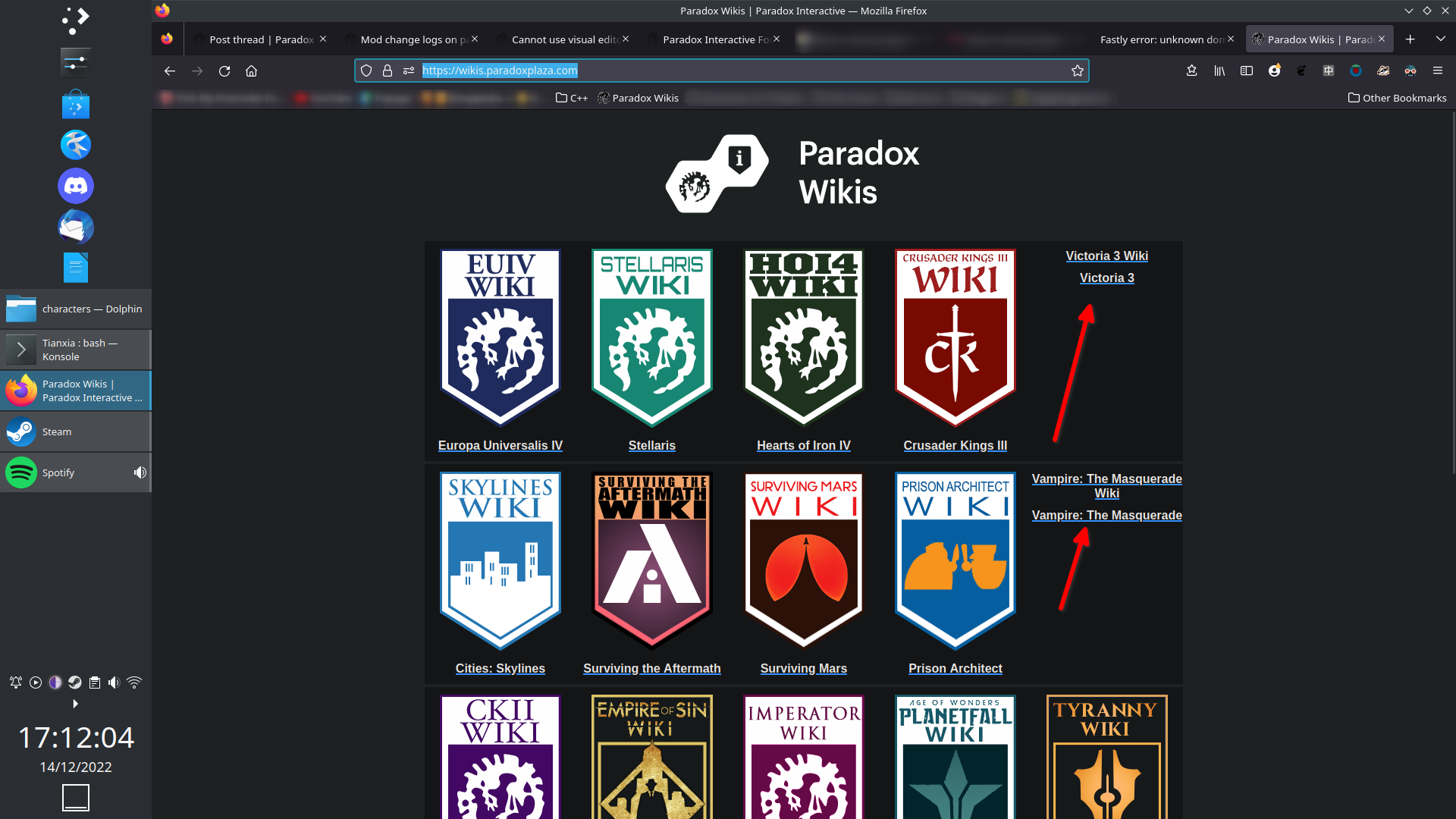1456x819 pixels.
Task: Click the Surviving Mars Wiki badge
Action: tap(804, 561)
